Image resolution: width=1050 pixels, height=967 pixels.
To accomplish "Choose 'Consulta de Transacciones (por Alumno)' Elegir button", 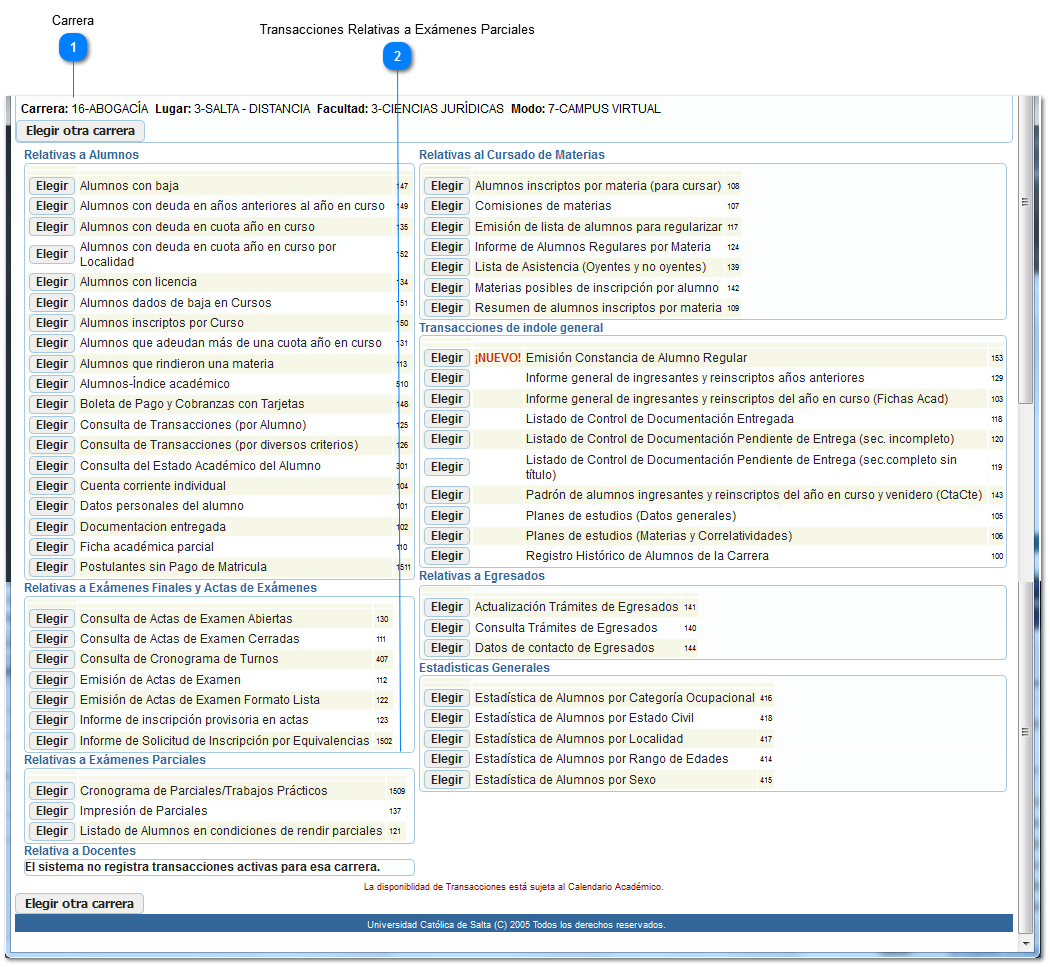I will click(52, 425).
